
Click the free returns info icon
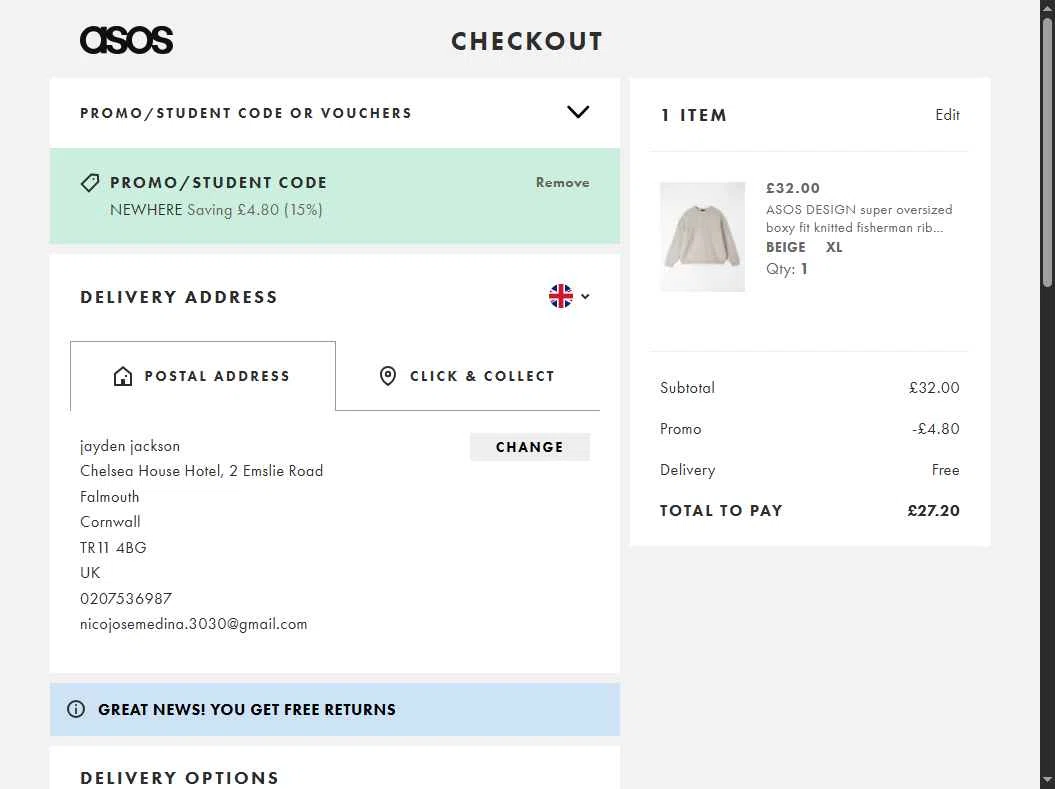[76, 709]
